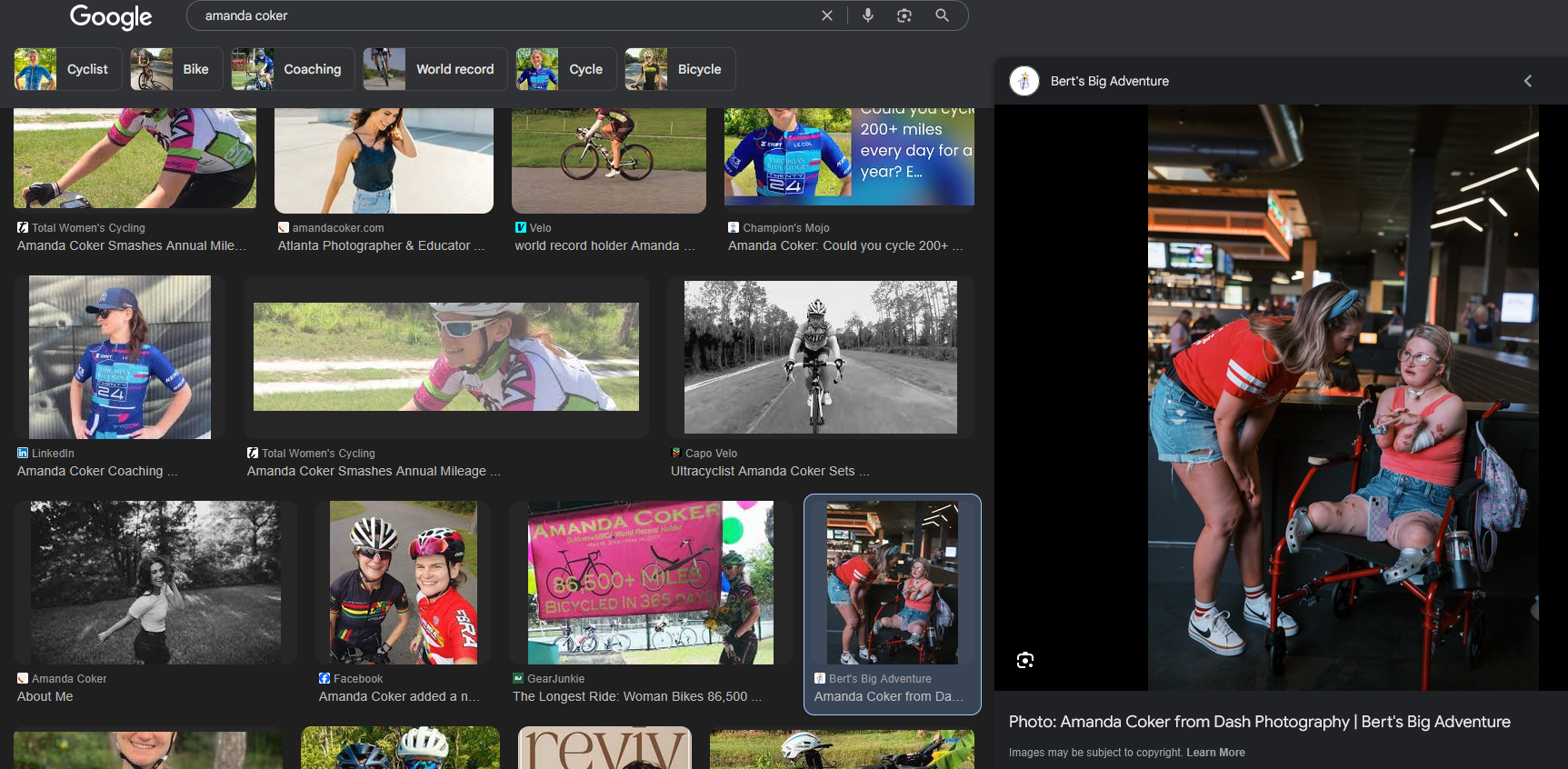Select the World record filter chip

coord(435,69)
